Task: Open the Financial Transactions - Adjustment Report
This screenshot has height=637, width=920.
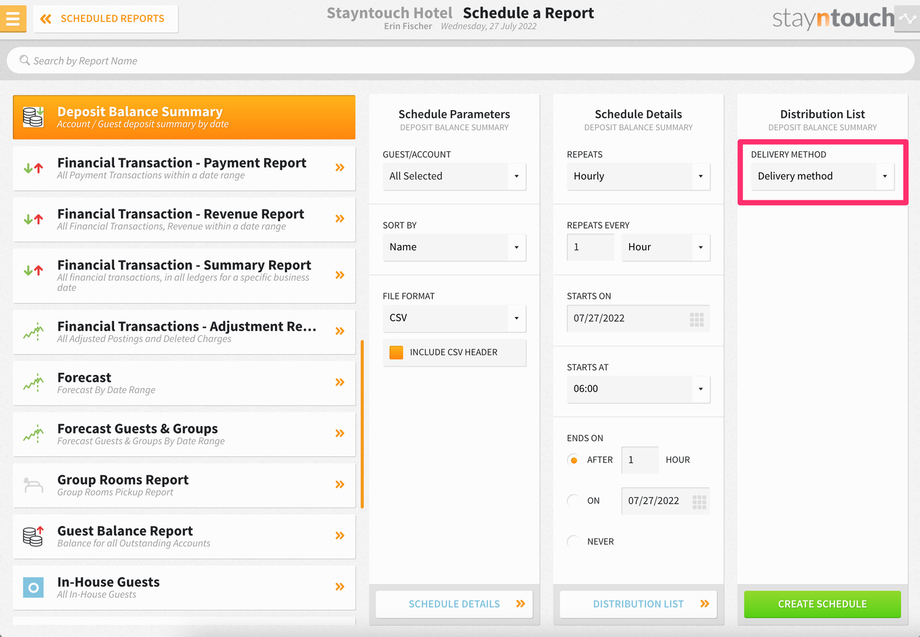Action: click(184, 331)
